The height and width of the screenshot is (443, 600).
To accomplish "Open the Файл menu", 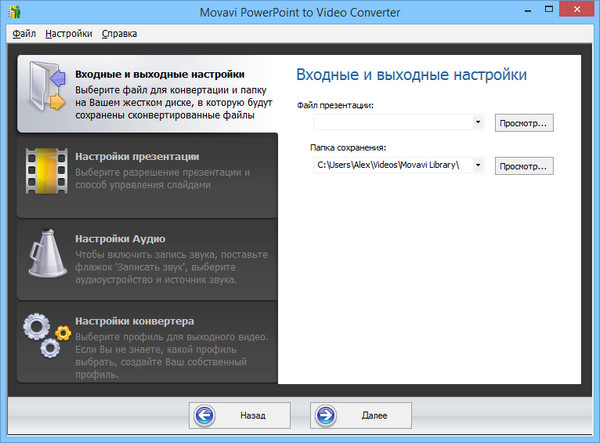I will (24, 34).
